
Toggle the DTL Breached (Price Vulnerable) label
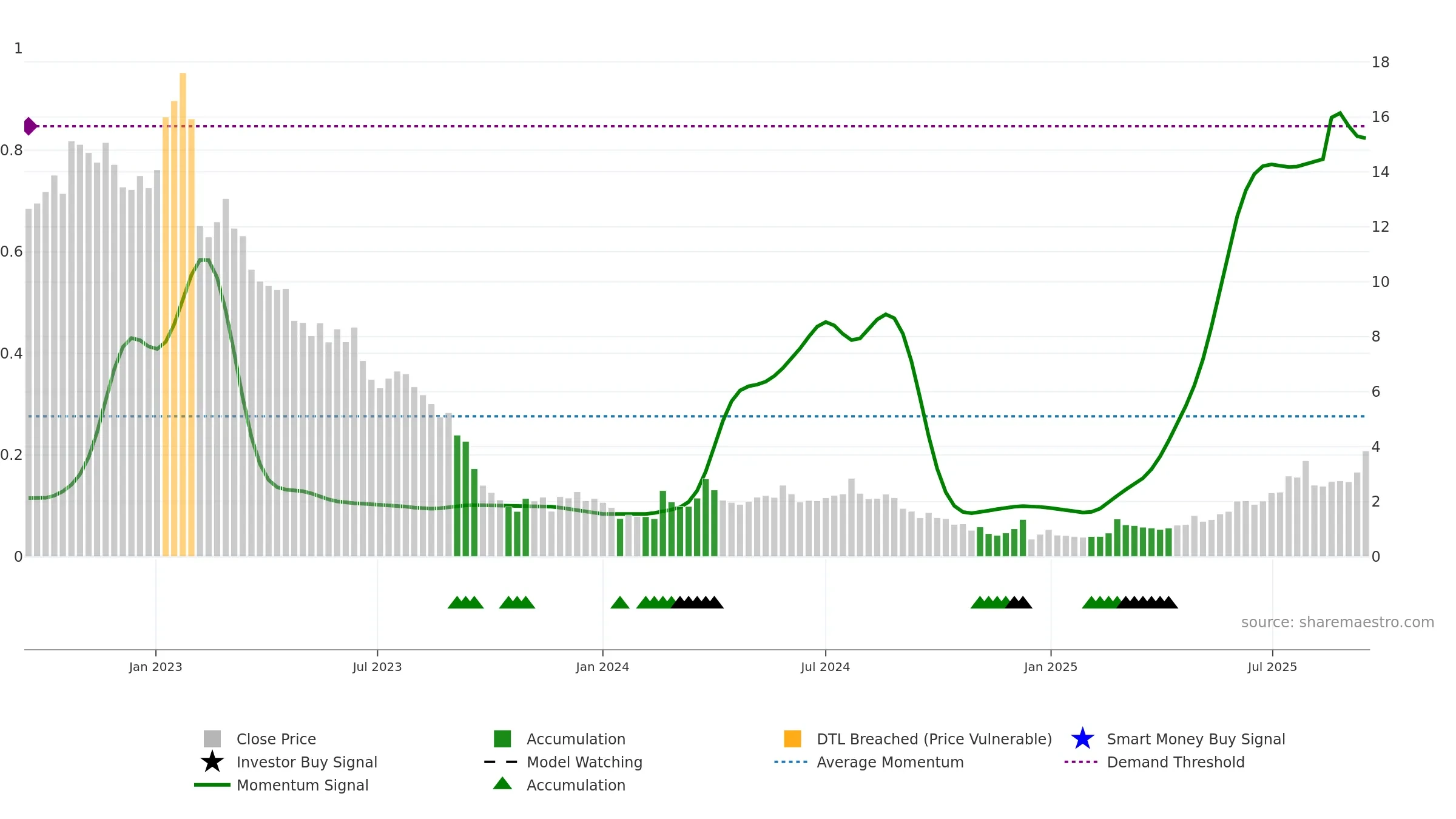tap(934, 739)
